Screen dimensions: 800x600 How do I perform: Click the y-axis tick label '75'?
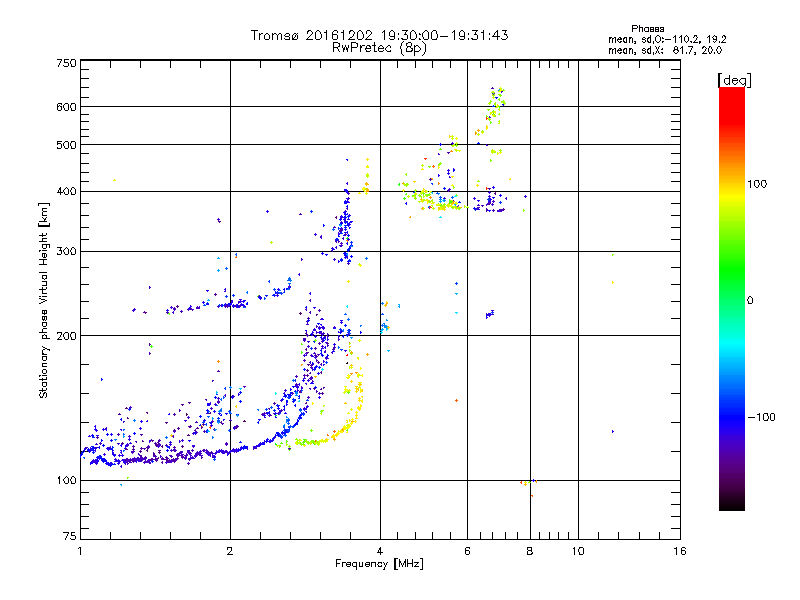click(x=70, y=536)
